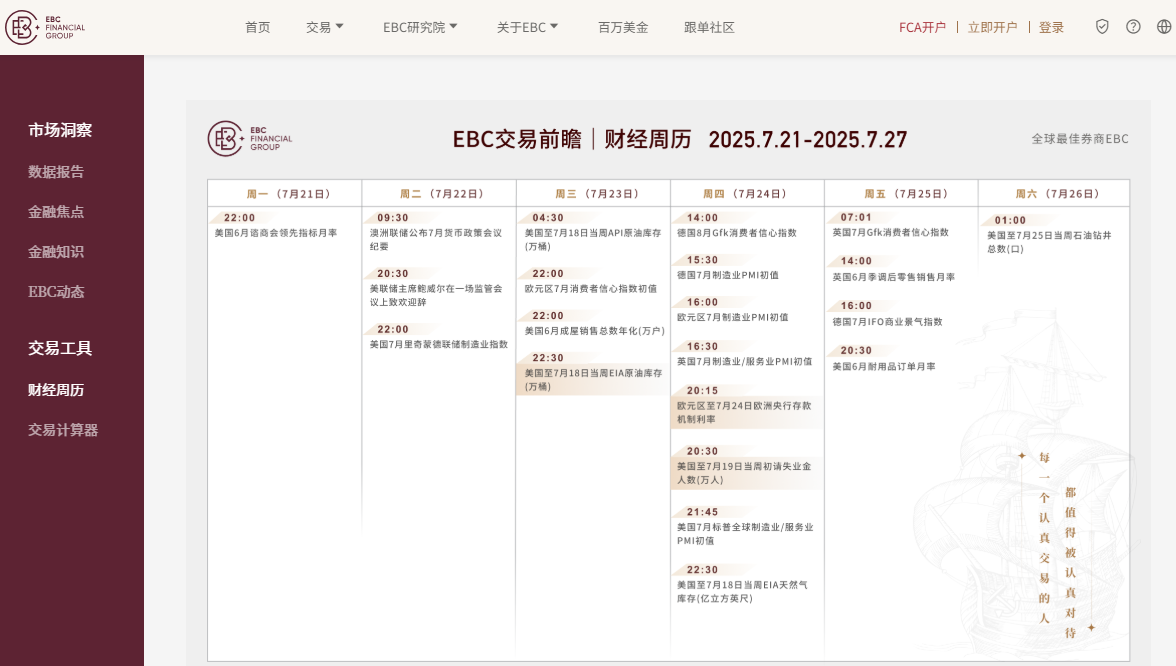Click the 德国7月IFO商业景气指数 entry

click(x=886, y=322)
